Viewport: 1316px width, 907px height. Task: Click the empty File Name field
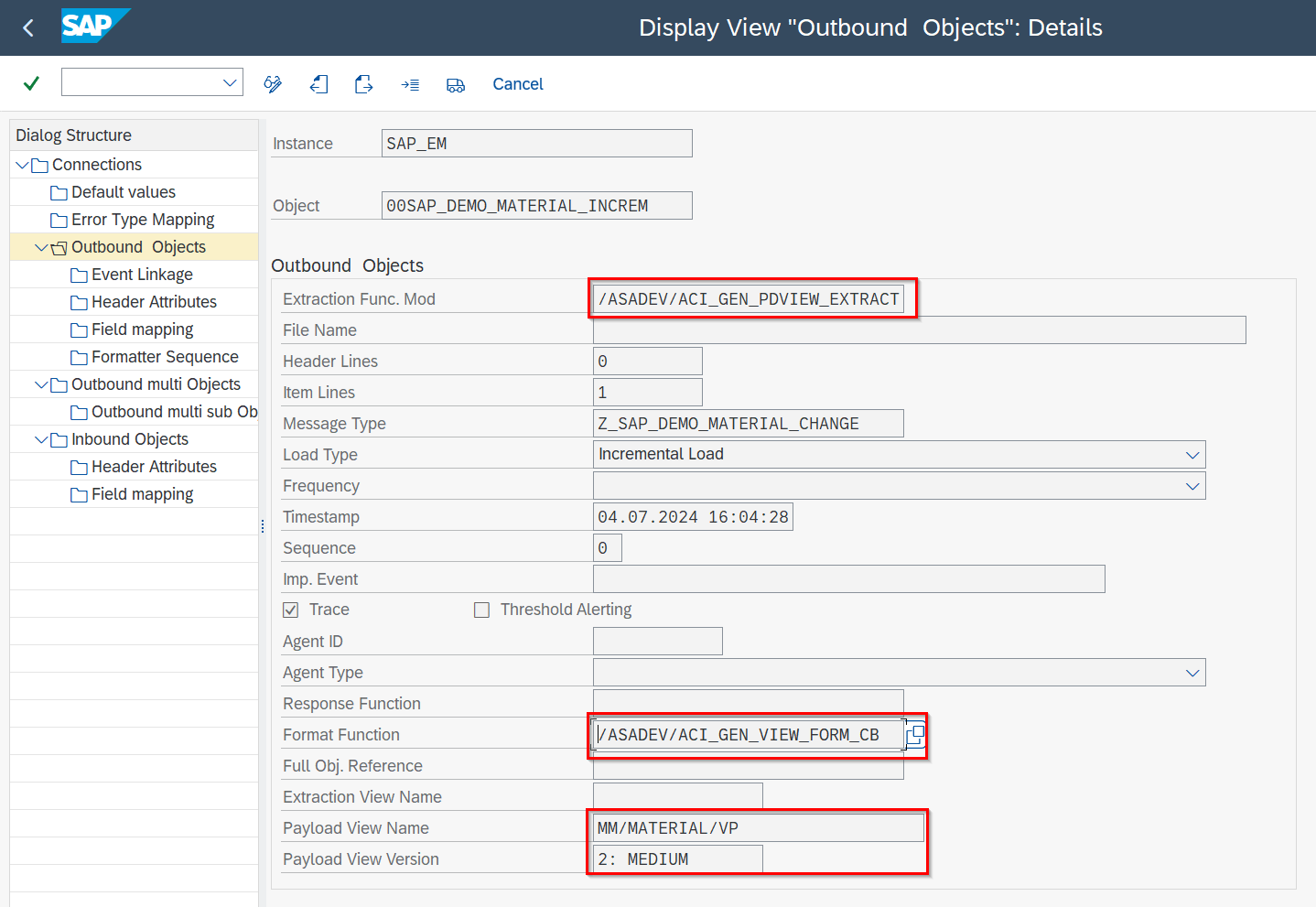pyautogui.click(x=920, y=330)
